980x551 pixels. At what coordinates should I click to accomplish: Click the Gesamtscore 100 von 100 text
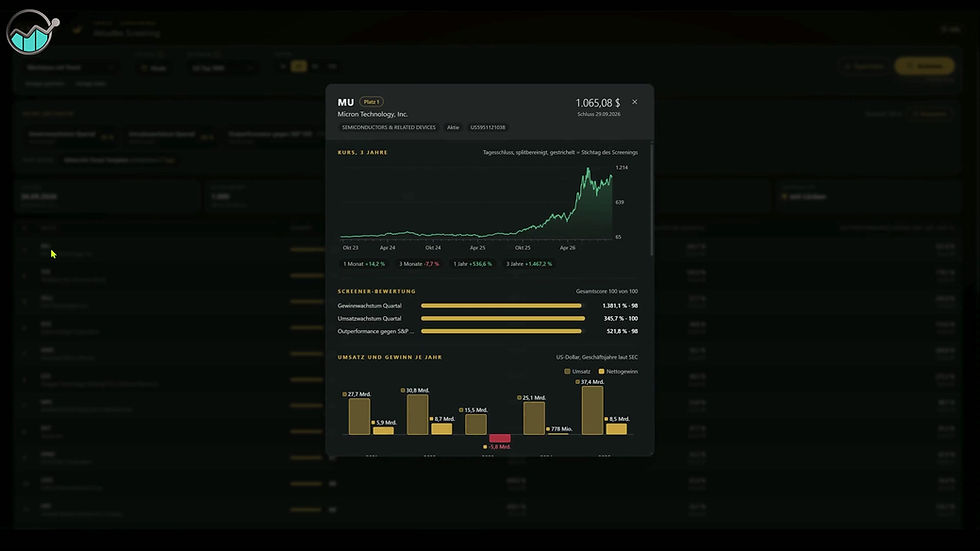point(606,292)
